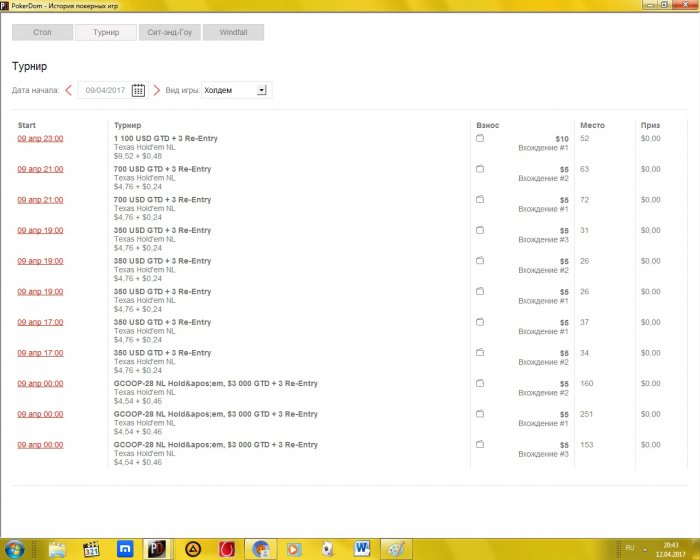
Task: Click history icon for 19:00 350 USD Вхождение #2
Action: [x=480, y=261]
